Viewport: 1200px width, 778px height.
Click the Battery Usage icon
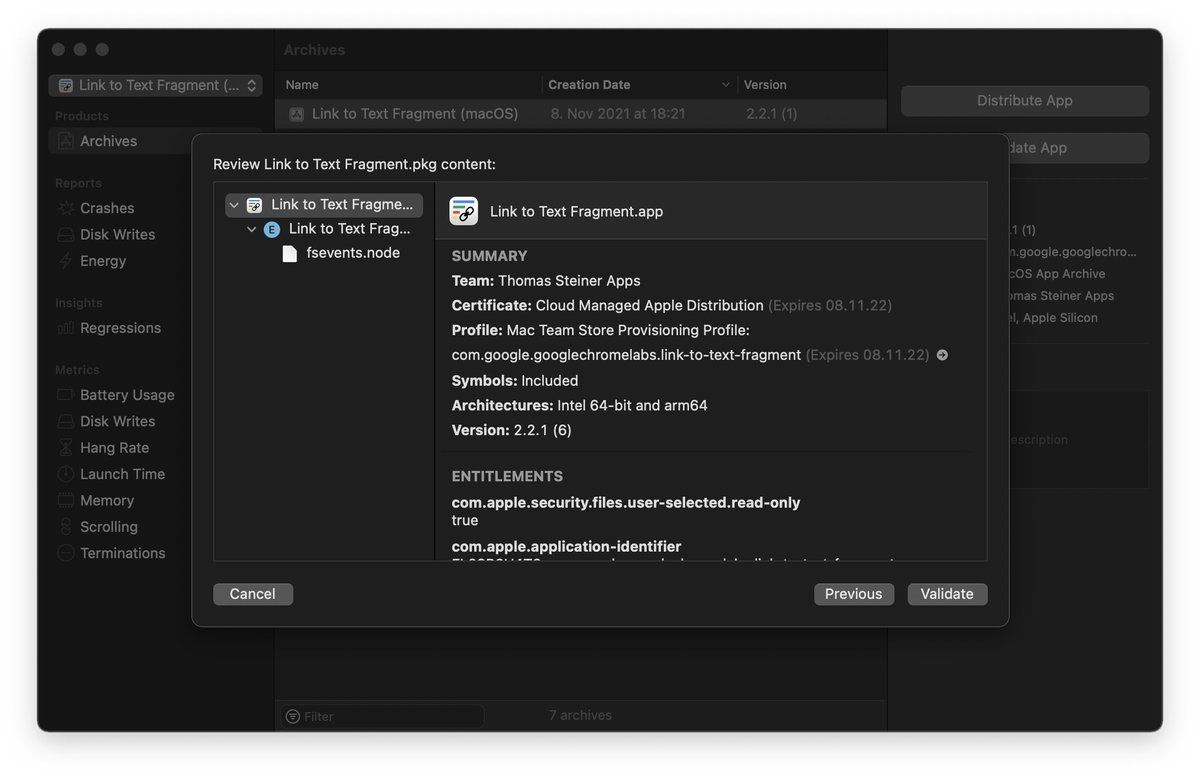click(x=66, y=395)
